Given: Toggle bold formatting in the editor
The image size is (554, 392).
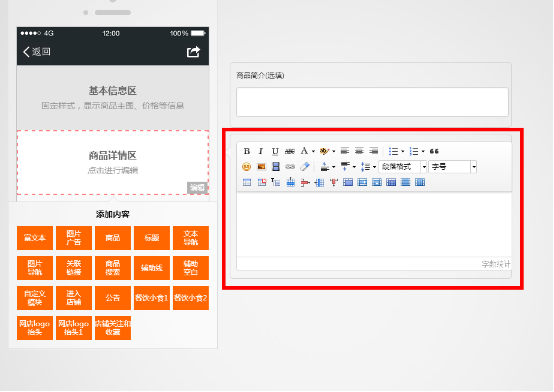Looking at the screenshot, I should coord(247,151).
